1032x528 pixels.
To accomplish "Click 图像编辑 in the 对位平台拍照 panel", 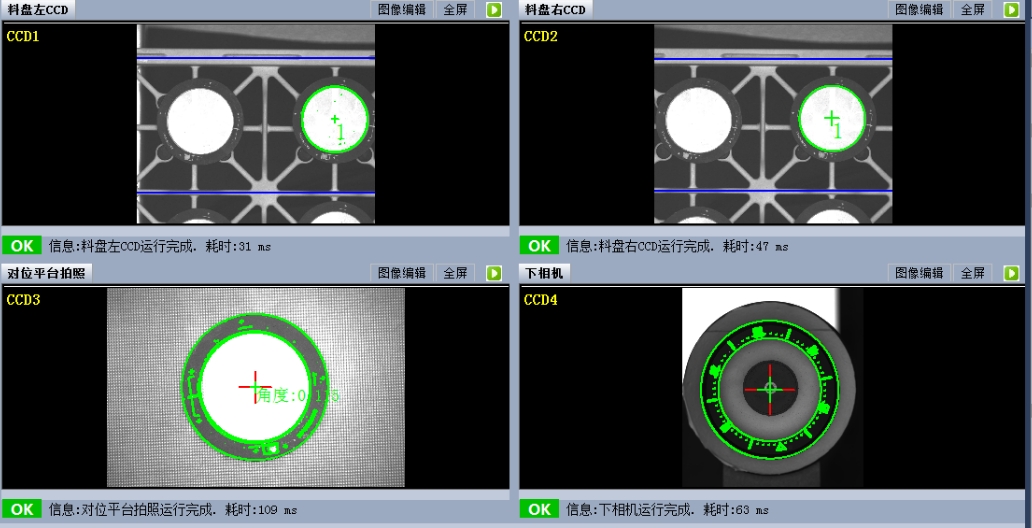I will [x=402, y=273].
